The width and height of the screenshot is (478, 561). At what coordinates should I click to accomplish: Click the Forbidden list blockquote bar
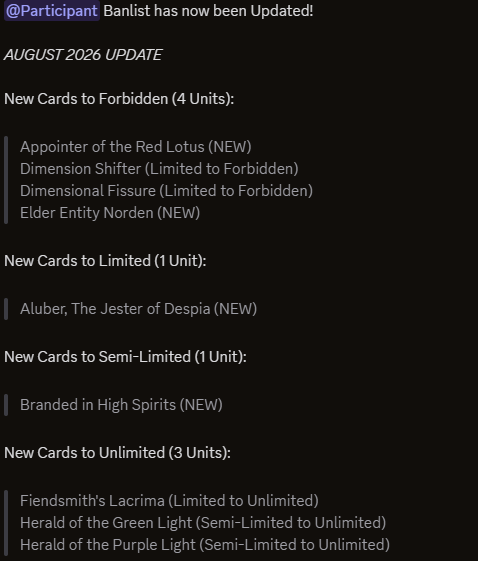click(6, 180)
